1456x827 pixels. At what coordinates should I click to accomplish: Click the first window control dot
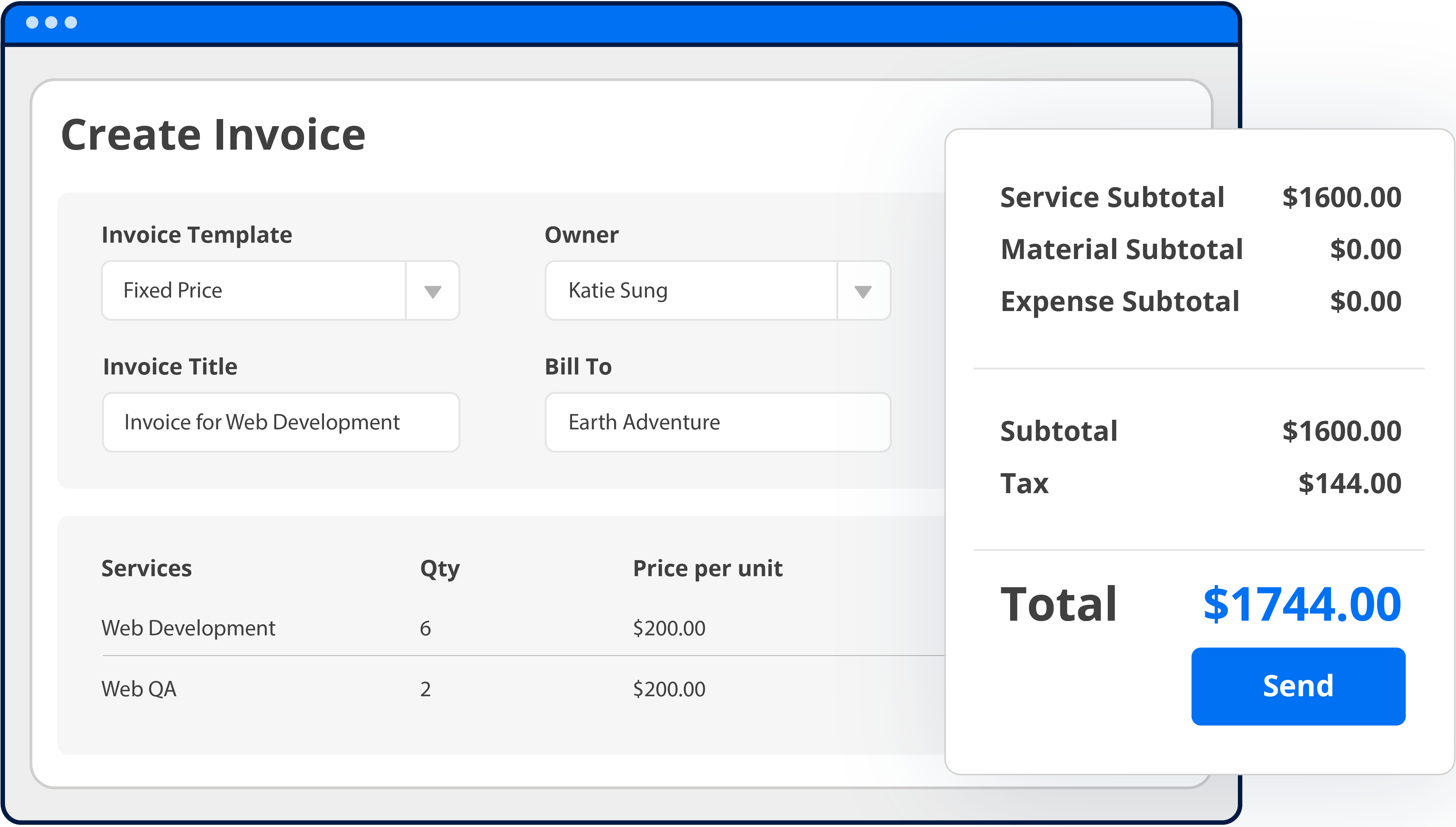32,22
